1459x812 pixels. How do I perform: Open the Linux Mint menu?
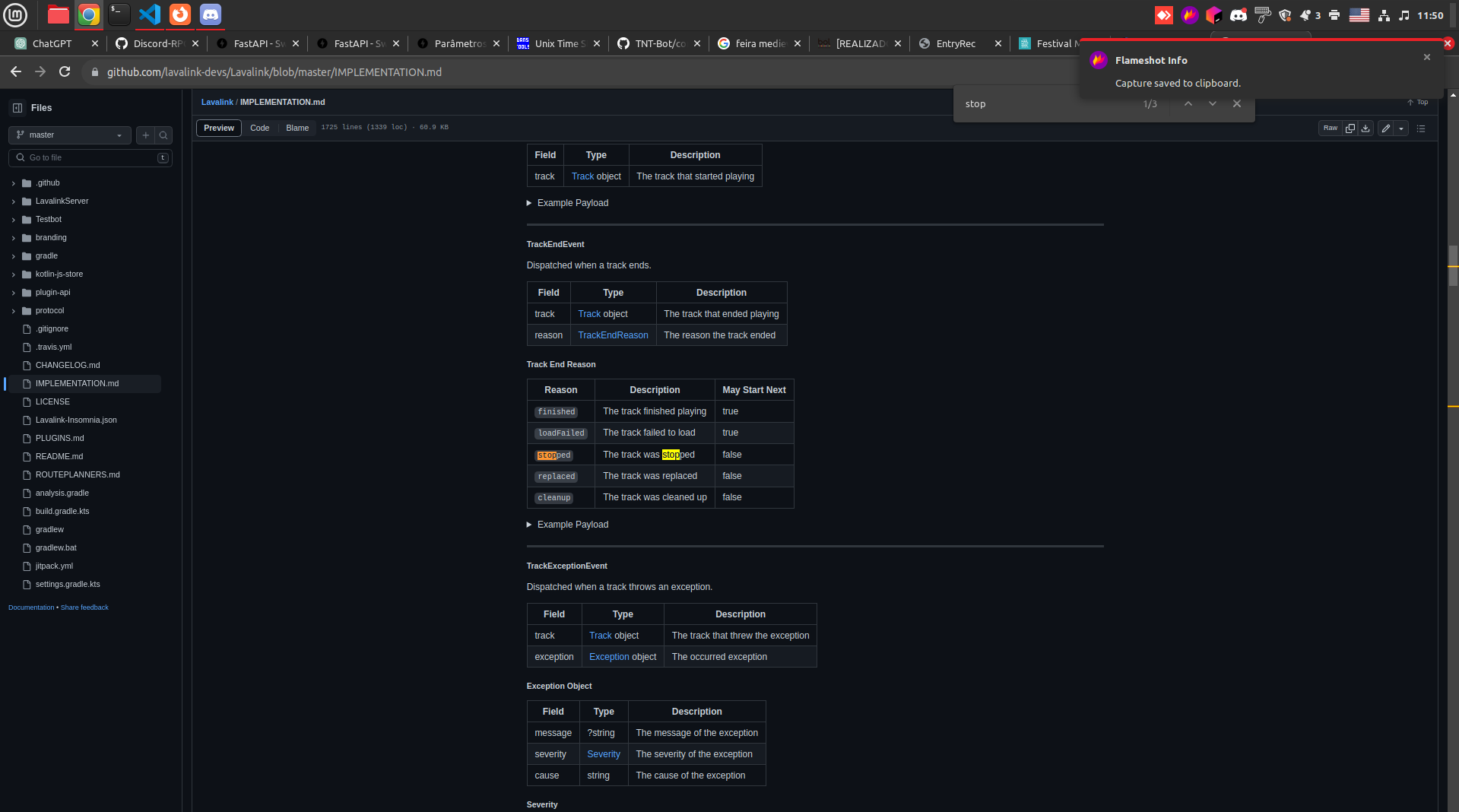(x=15, y=14)
